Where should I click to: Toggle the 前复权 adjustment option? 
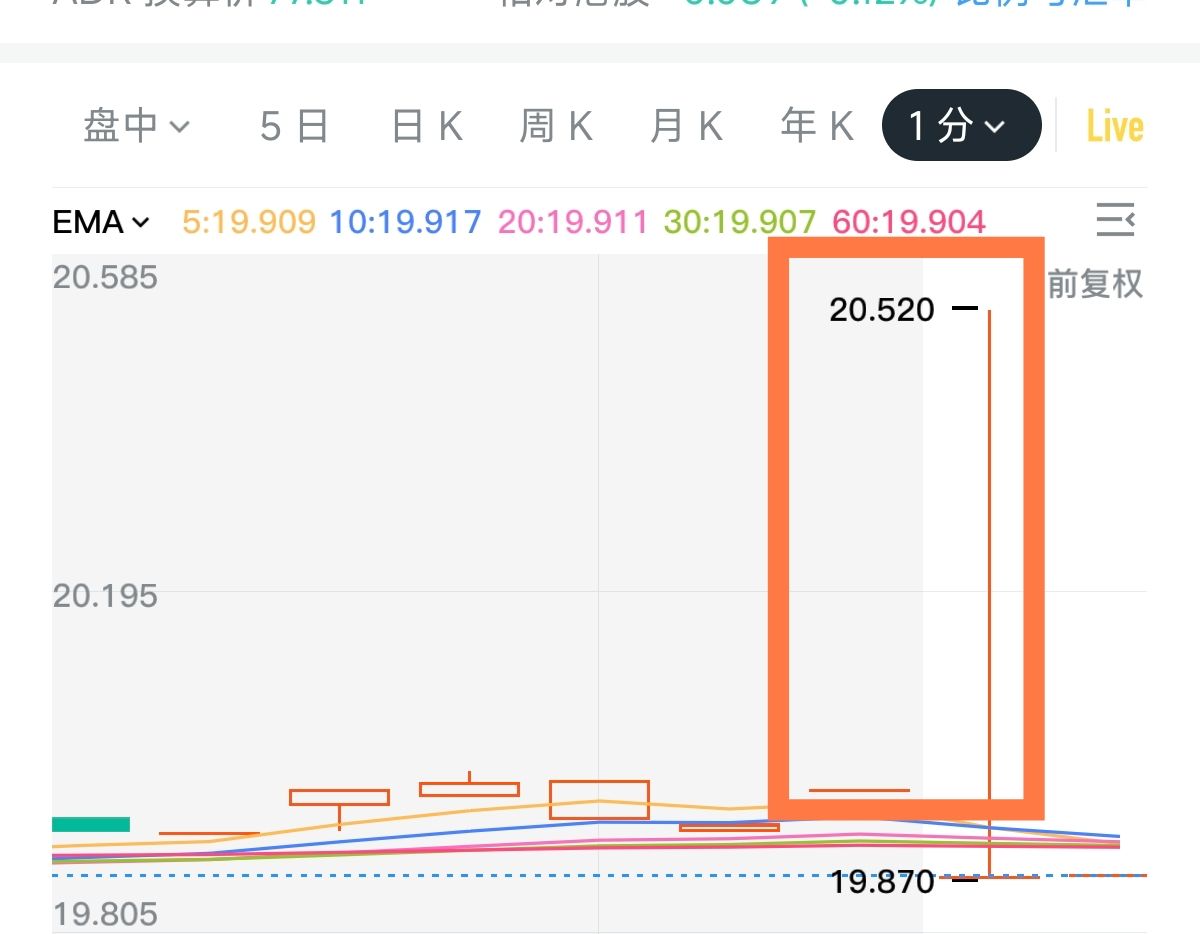click(x=1094, y=285)
